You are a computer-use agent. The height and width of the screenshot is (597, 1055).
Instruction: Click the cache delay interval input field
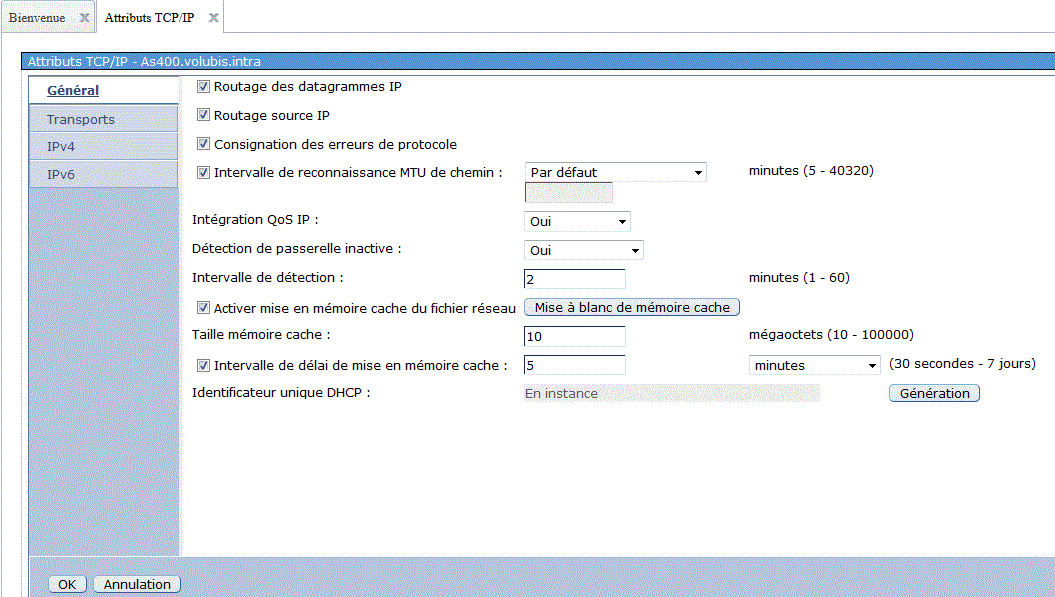click(x=575, y=365)
